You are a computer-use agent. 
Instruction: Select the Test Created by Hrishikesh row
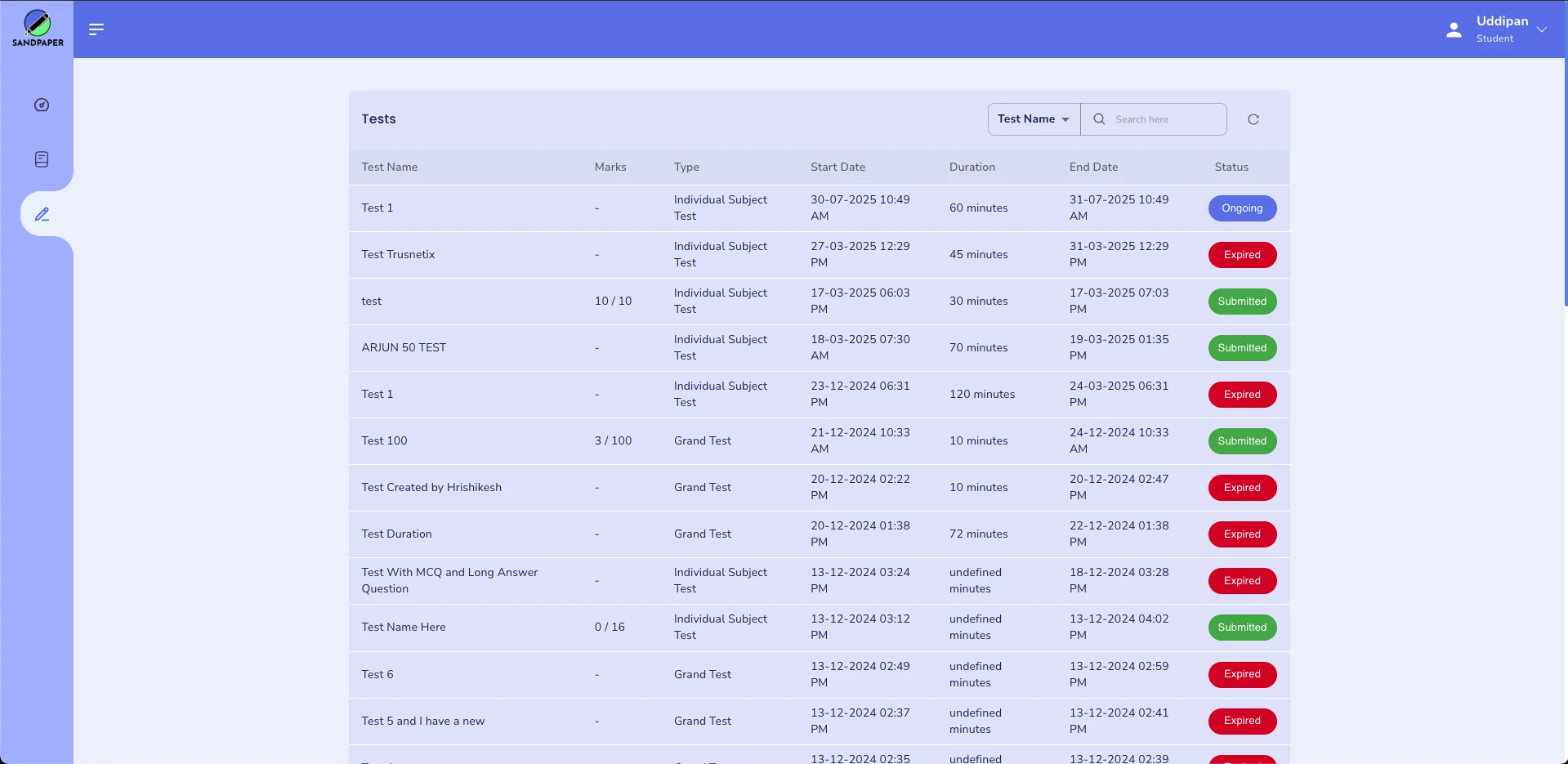pyautogui.click(x=431, y=488)
